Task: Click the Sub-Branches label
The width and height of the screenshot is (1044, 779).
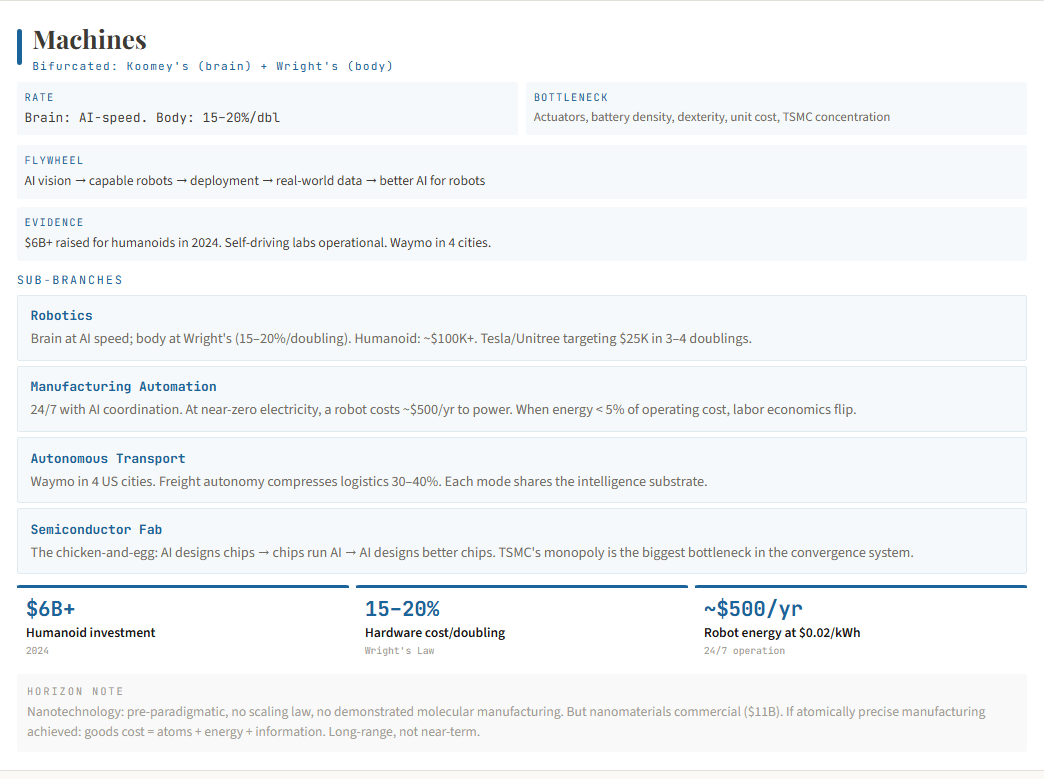Action: click(x=70, y=280)
